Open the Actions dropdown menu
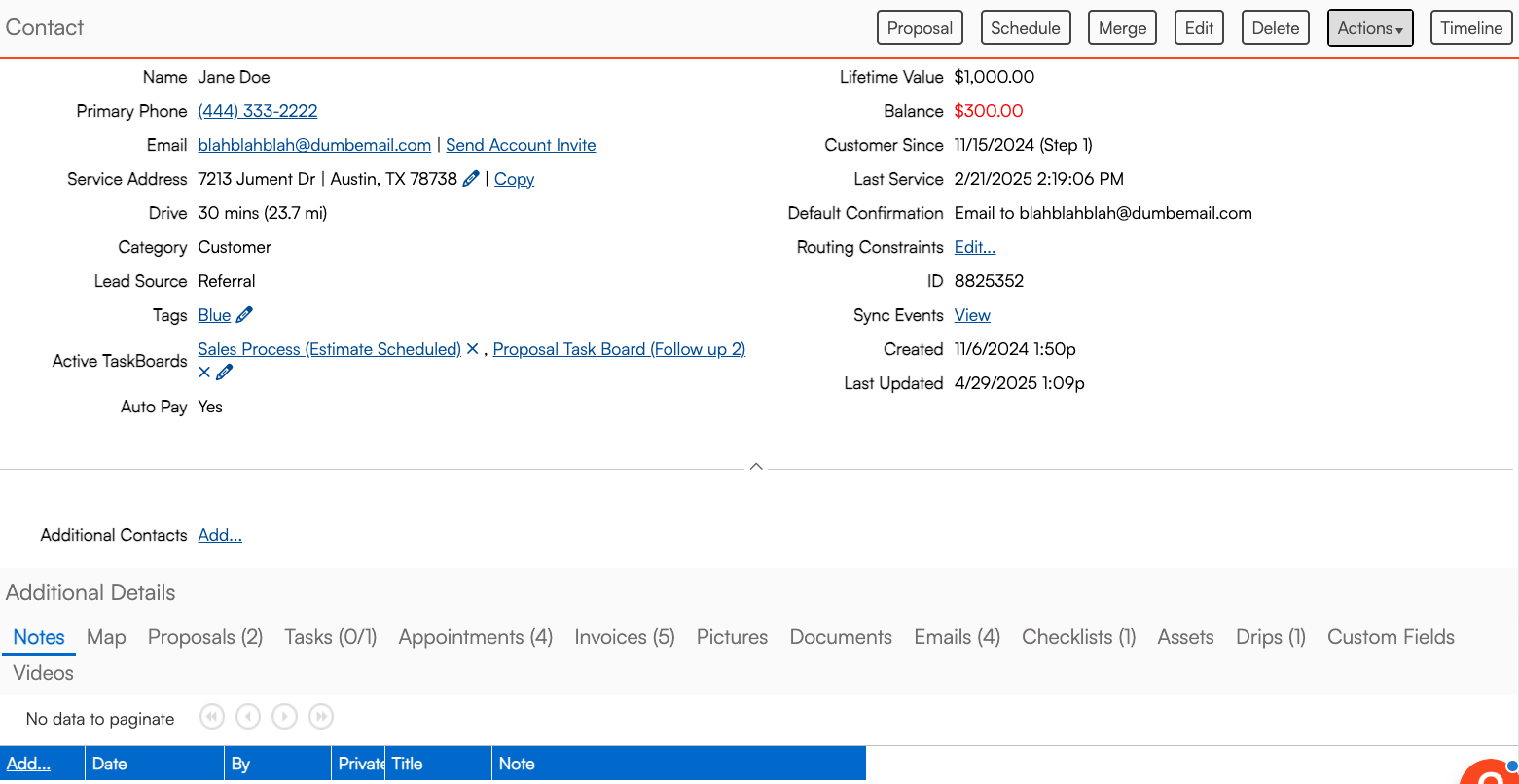The width and height of the screenshot is (1519, 784). 1370,28
